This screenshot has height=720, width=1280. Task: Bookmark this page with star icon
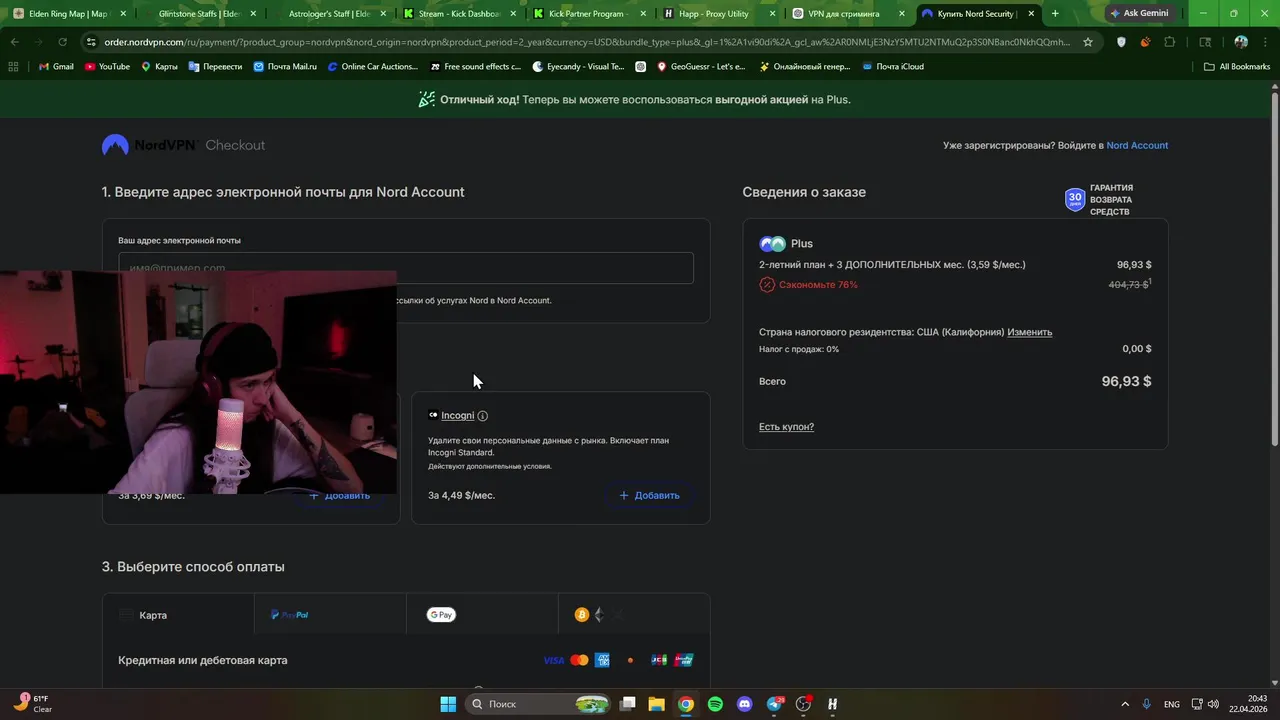click(1088, 42)
